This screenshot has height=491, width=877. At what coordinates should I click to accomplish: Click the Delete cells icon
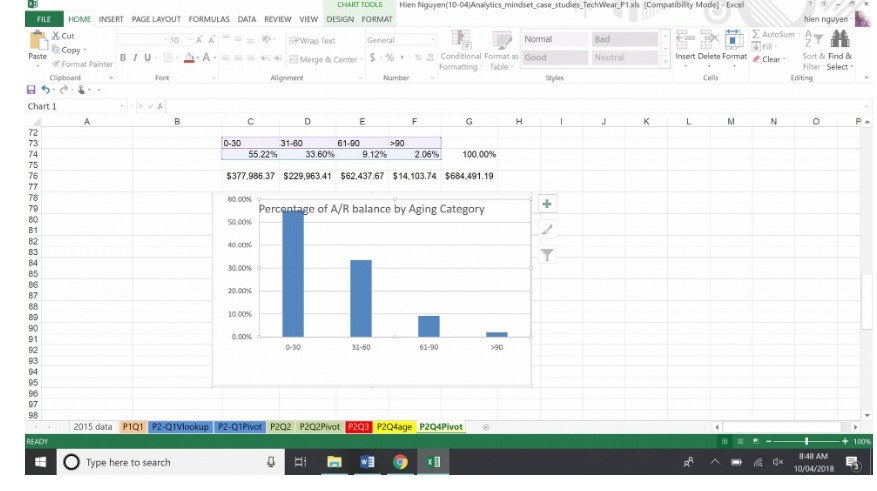[x=709, y=40]
